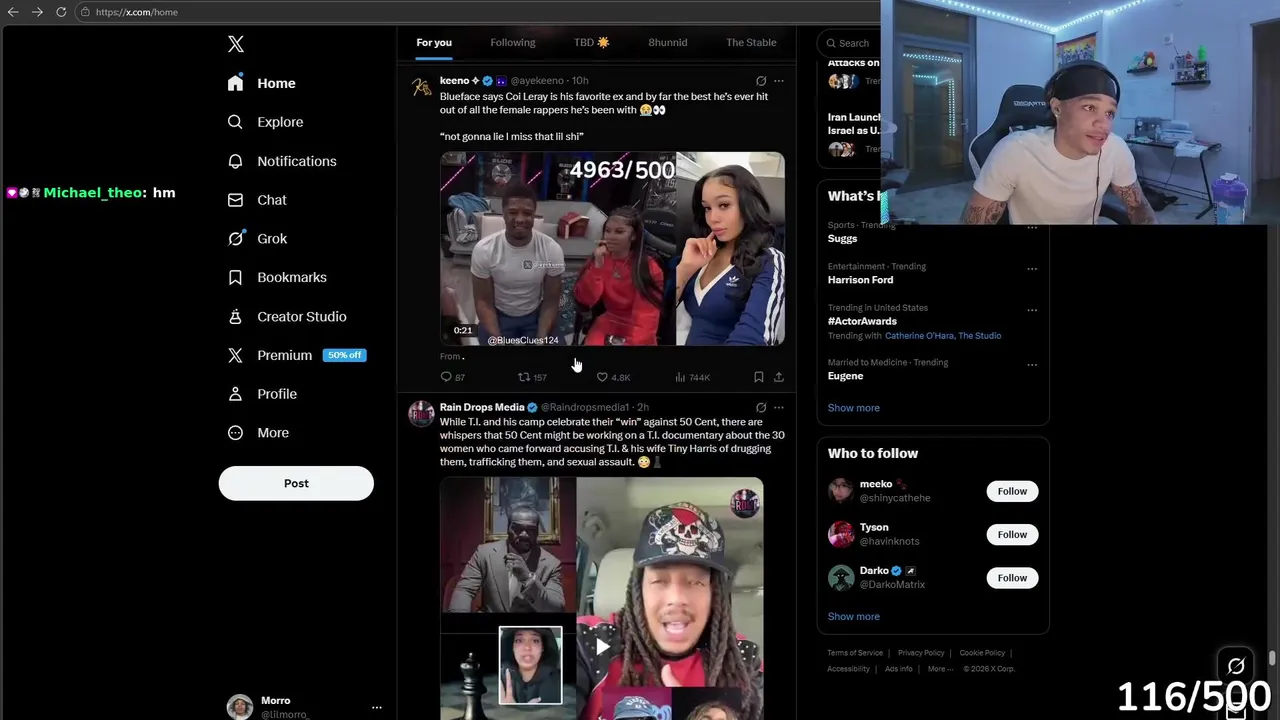View analytics of keeno post
The height and width of the screenshot is (720, 1280).
click(x=692, y=377)
